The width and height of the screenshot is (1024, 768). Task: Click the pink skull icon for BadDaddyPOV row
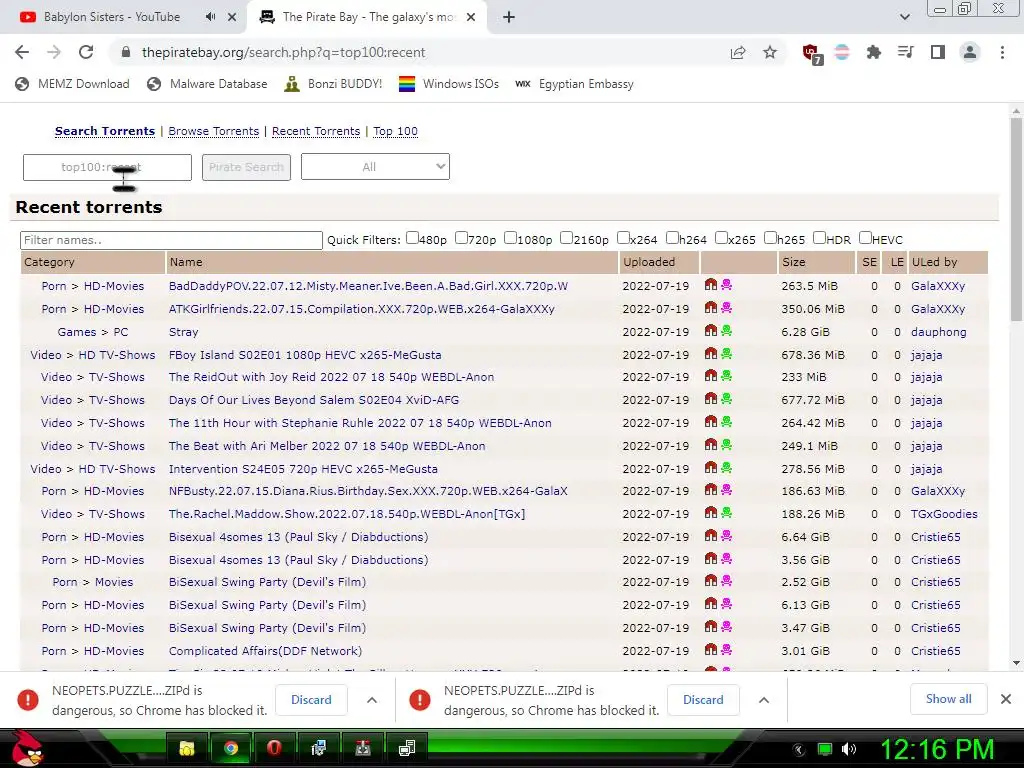(726, 285)
